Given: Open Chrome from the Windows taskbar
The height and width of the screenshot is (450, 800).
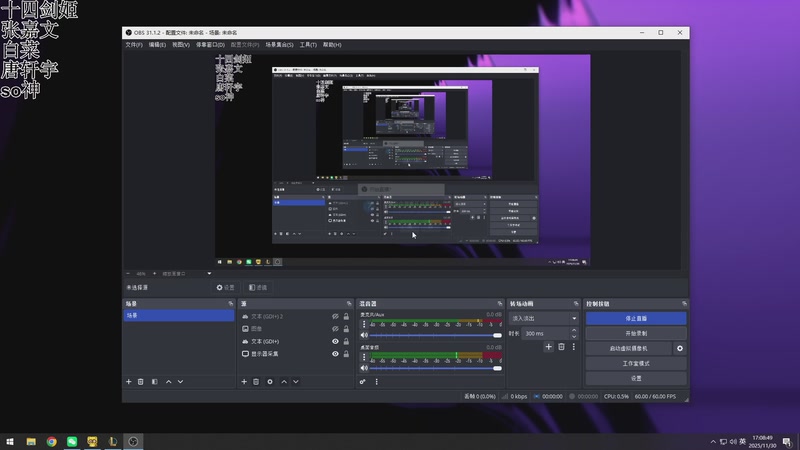Looking at the screenshot, I should [x=52, y=442].
